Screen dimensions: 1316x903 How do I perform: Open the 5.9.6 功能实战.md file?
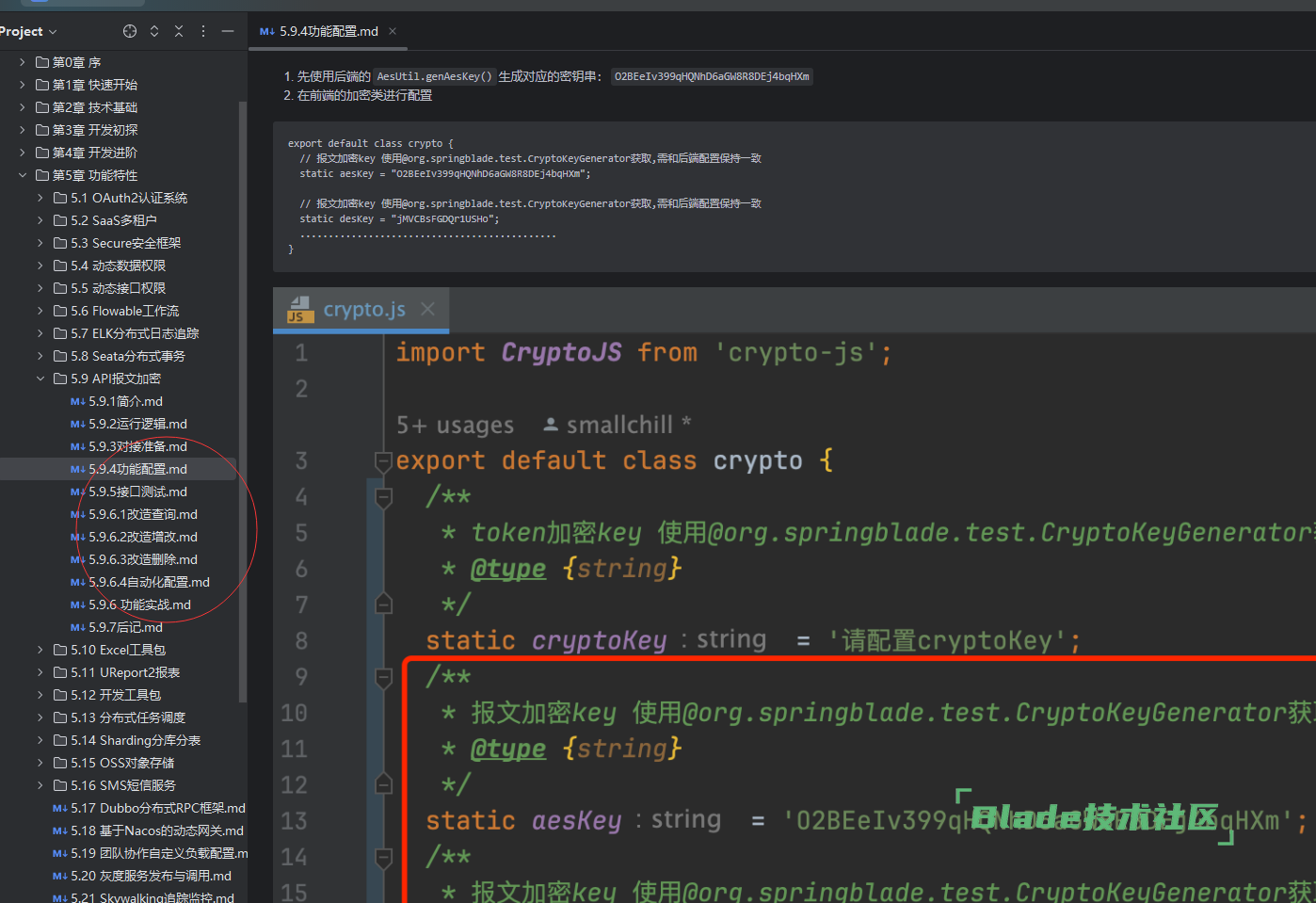click(131, 605)
